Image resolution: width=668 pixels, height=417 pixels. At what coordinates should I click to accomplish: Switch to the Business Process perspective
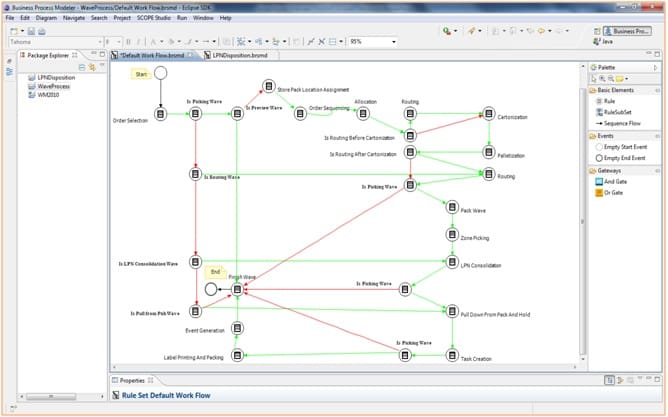(x=627, y=31)
